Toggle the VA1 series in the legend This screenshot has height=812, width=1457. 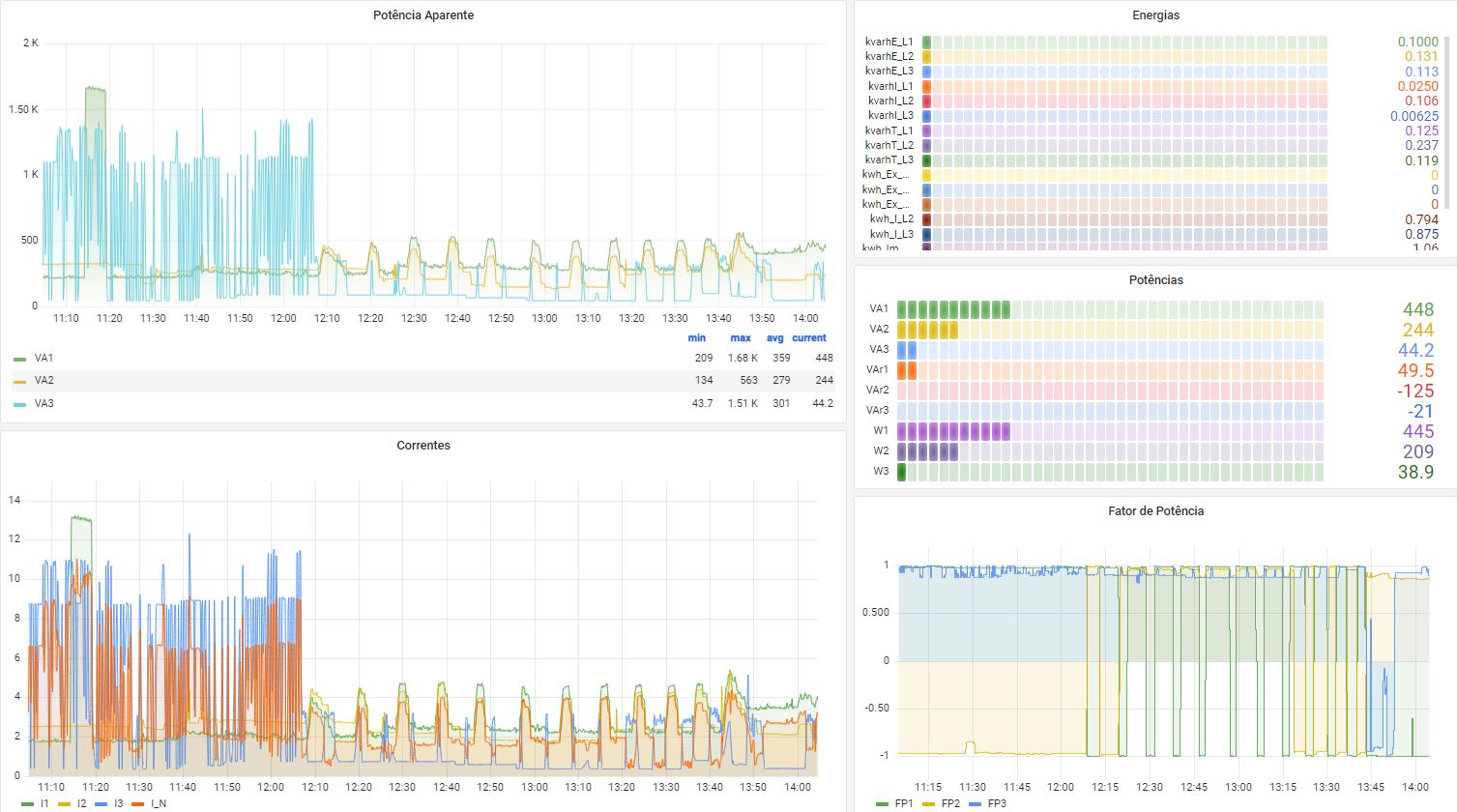(44, 358)
